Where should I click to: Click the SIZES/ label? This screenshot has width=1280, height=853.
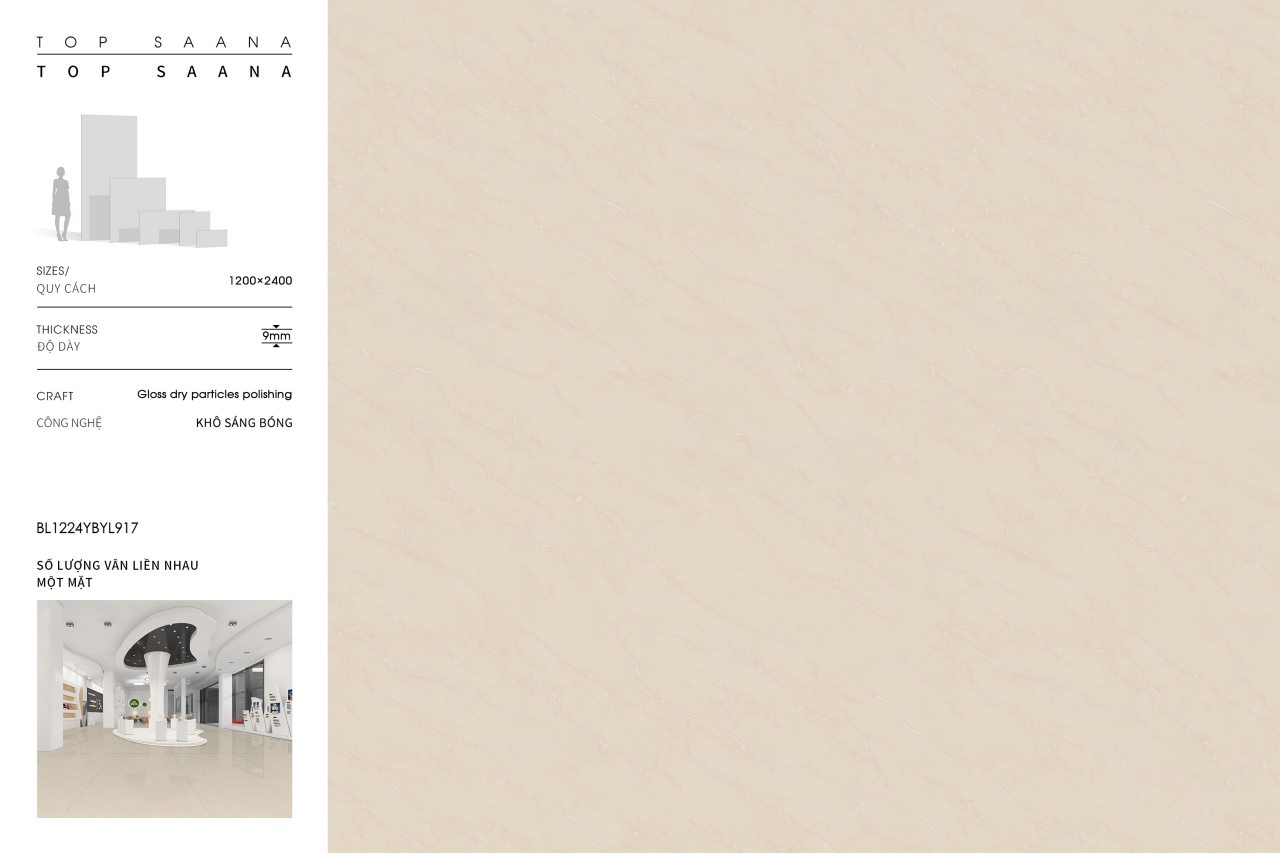[x=53, y=271]
